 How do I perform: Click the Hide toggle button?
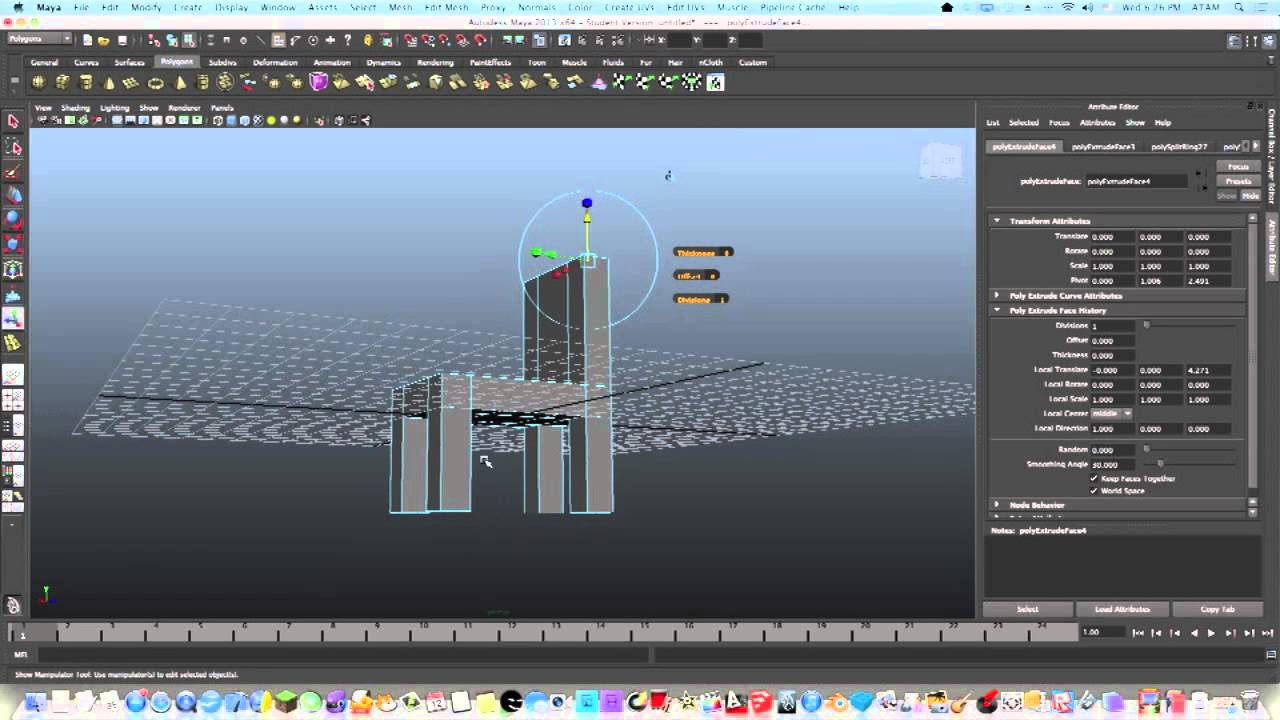pyautogui.click(x=1250, y=195)
